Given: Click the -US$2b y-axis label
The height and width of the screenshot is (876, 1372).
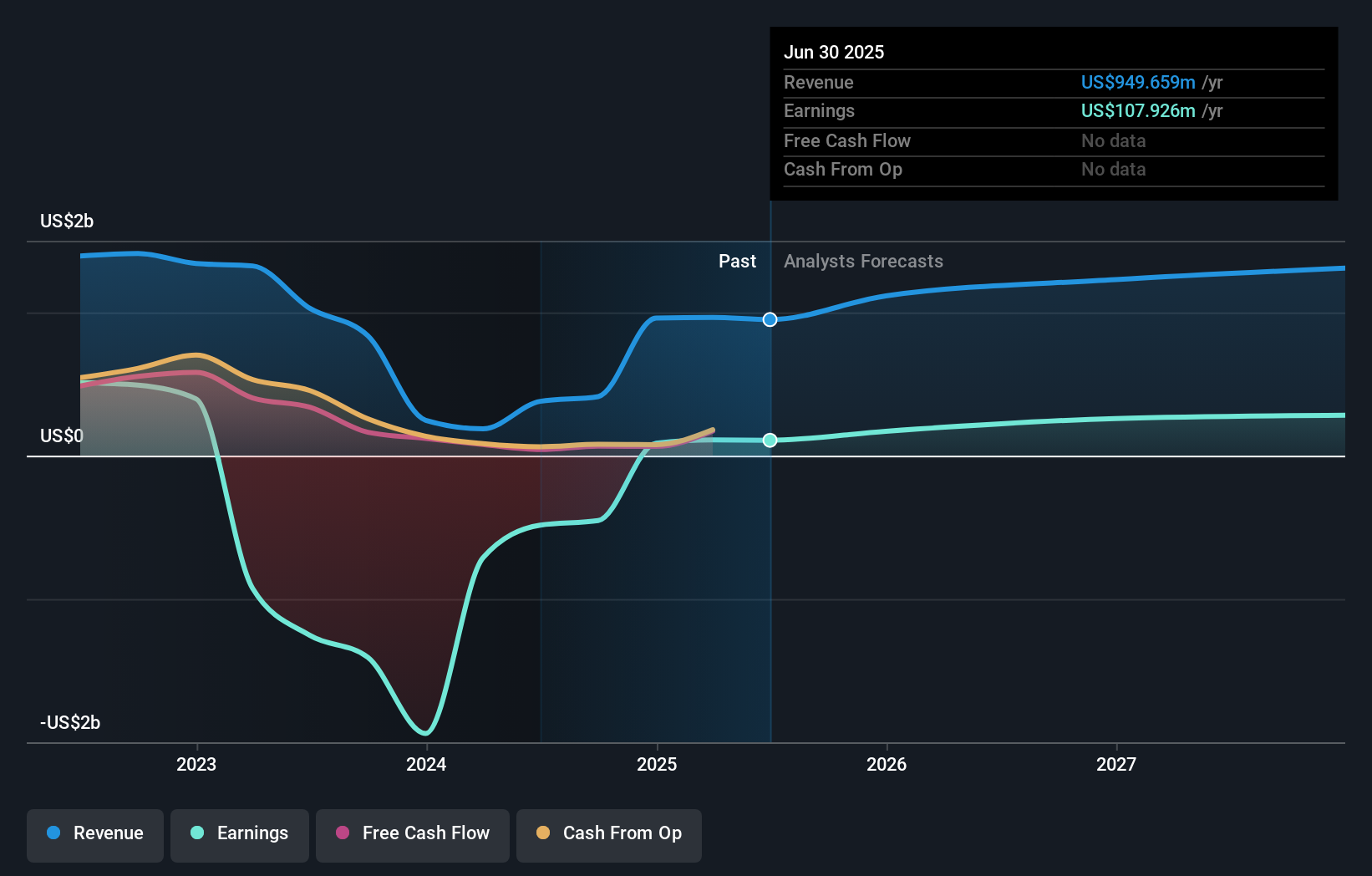Looking at the screenshot, I should [x=70, y=722].
